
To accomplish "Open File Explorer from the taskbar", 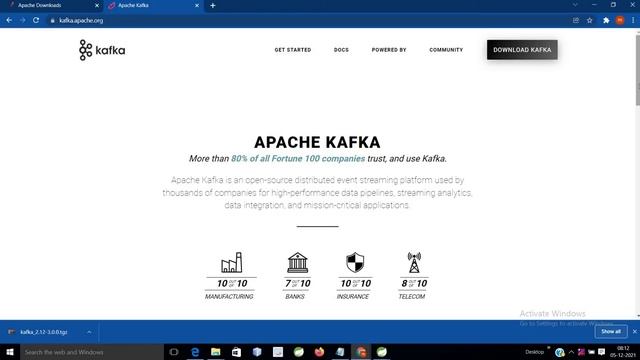I will click(x=216, y=352).
